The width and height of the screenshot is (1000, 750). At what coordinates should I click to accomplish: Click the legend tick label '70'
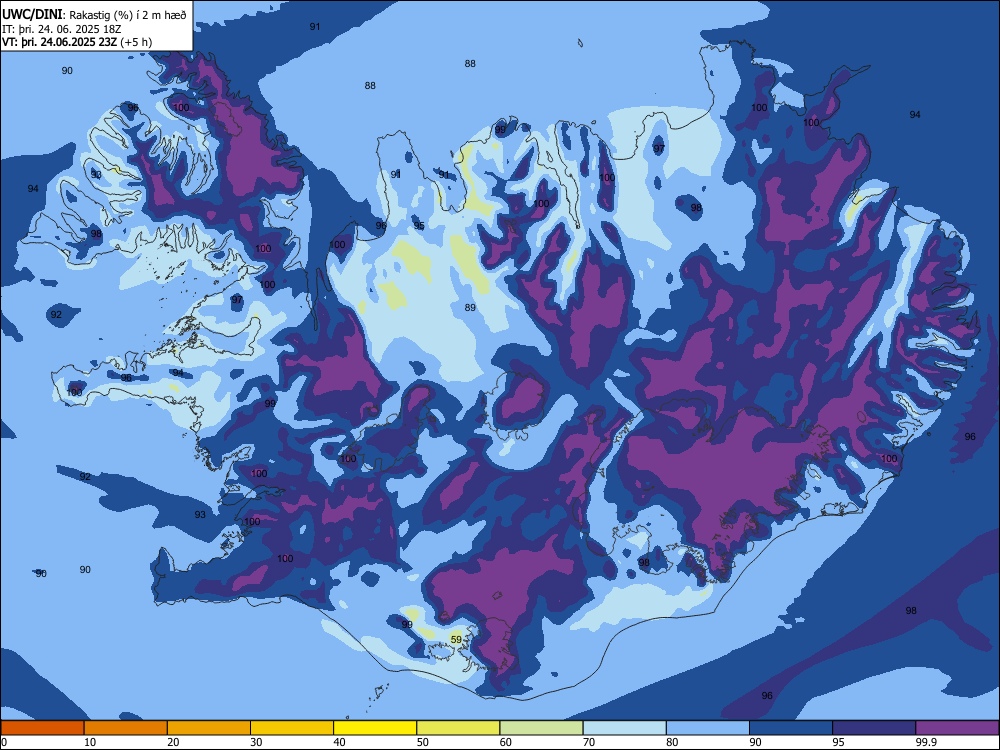pyautogui.click(x=589, y=742)
